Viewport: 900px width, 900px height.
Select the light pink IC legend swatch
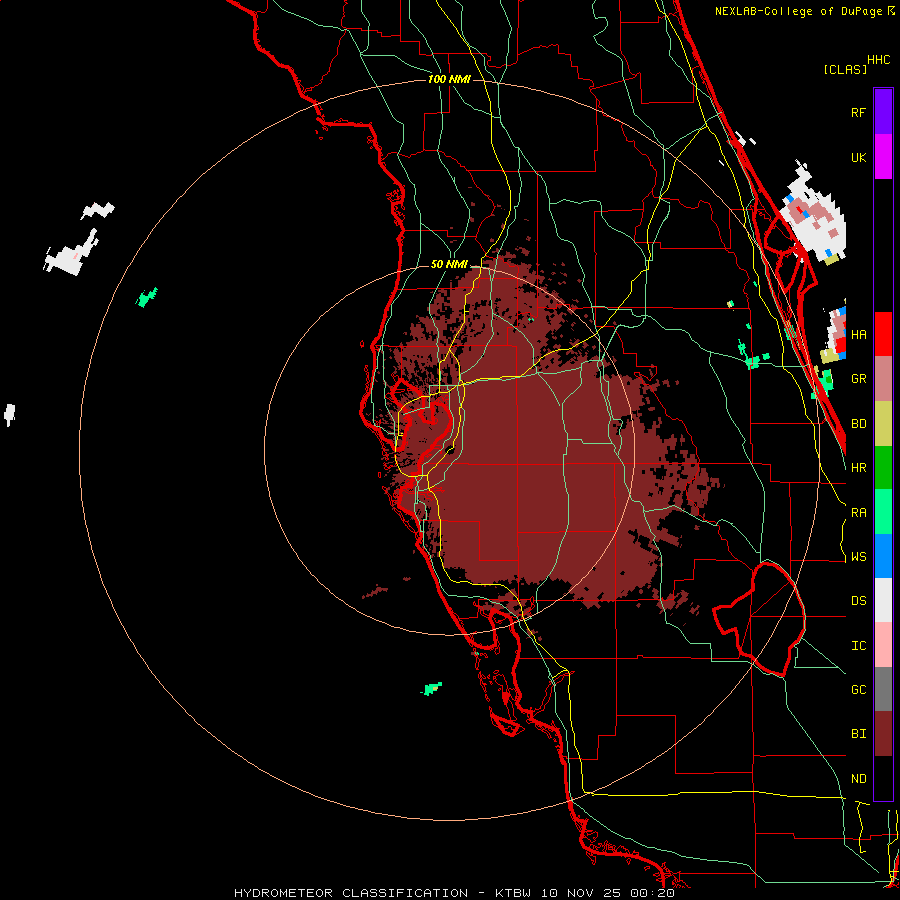(x=883, y=645)
